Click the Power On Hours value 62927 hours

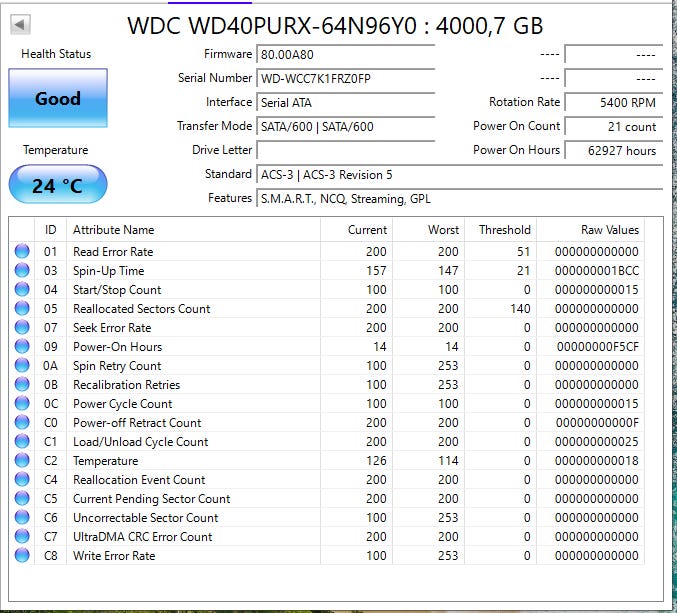(614, 150)
